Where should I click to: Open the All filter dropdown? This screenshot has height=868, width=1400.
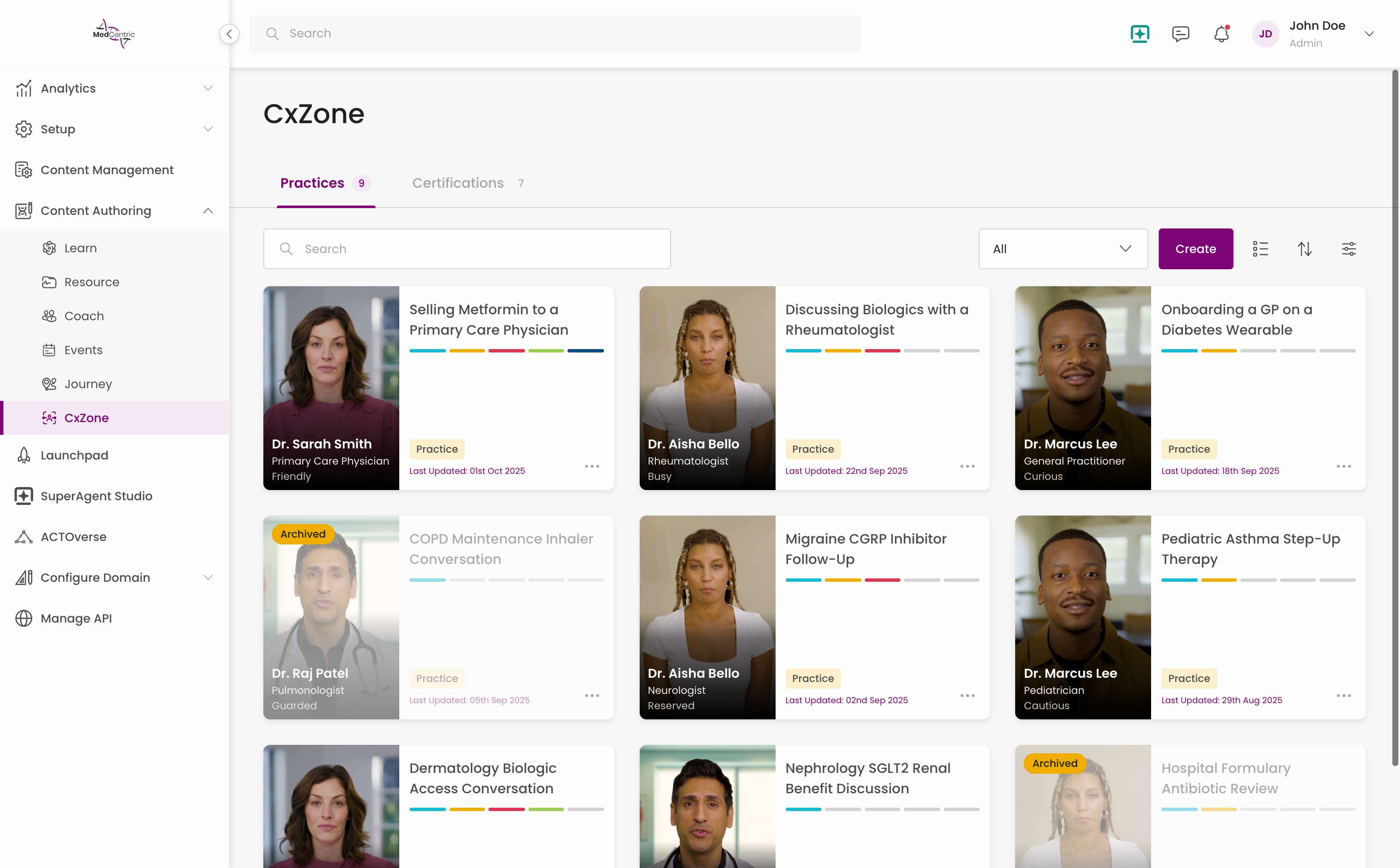pos(1063,248)
